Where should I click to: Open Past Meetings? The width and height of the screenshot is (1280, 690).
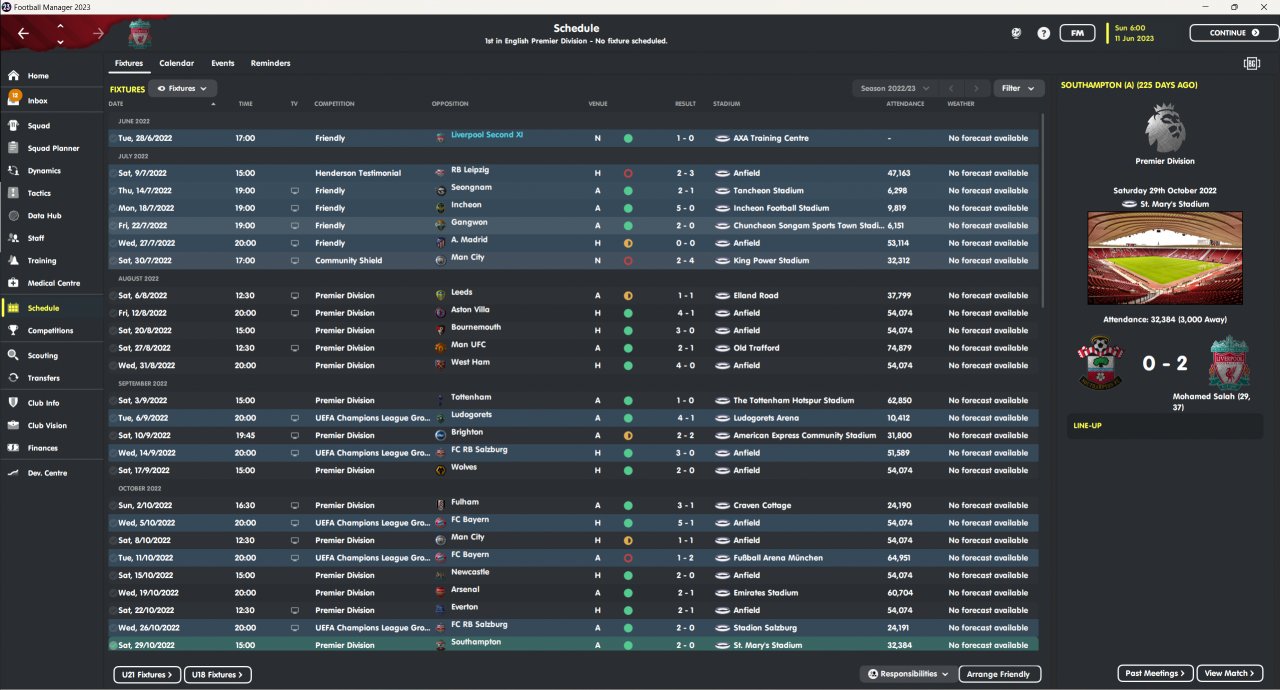(1155, 673)
